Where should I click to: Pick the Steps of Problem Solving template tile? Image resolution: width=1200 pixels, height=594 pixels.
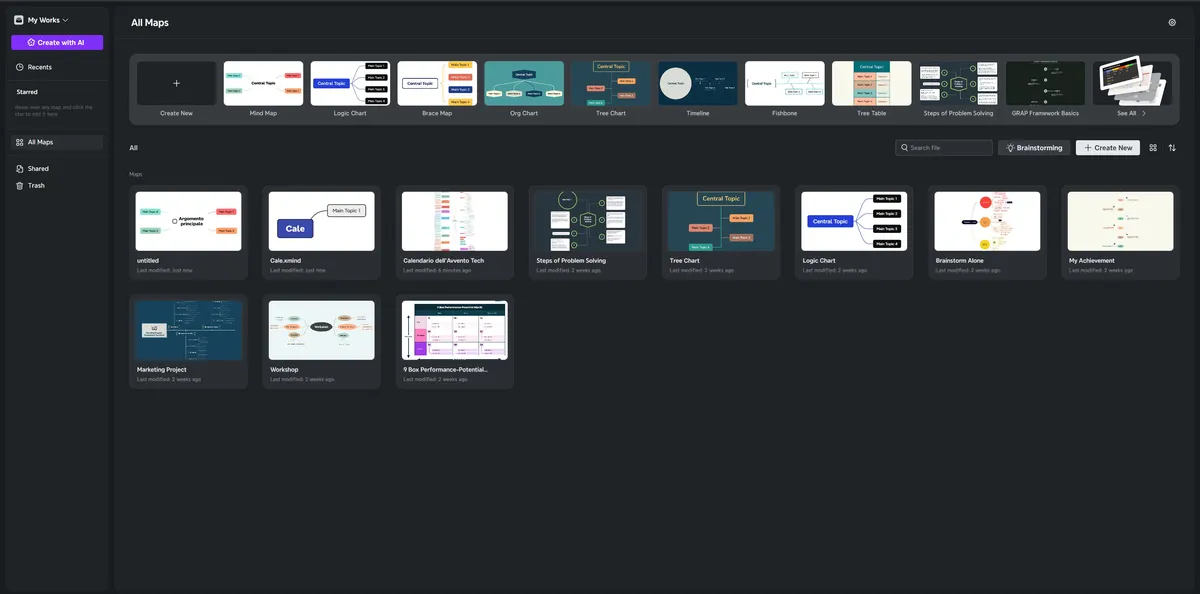tap(959, 84)
